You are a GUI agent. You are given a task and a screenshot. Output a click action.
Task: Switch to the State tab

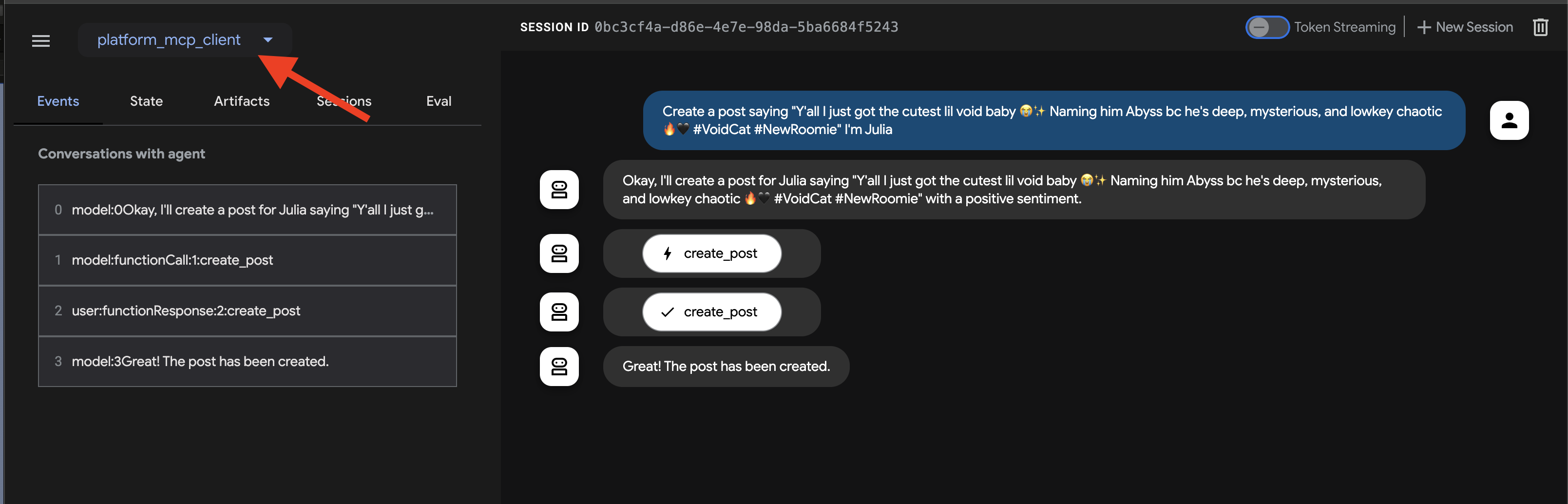tap(146, 101)
